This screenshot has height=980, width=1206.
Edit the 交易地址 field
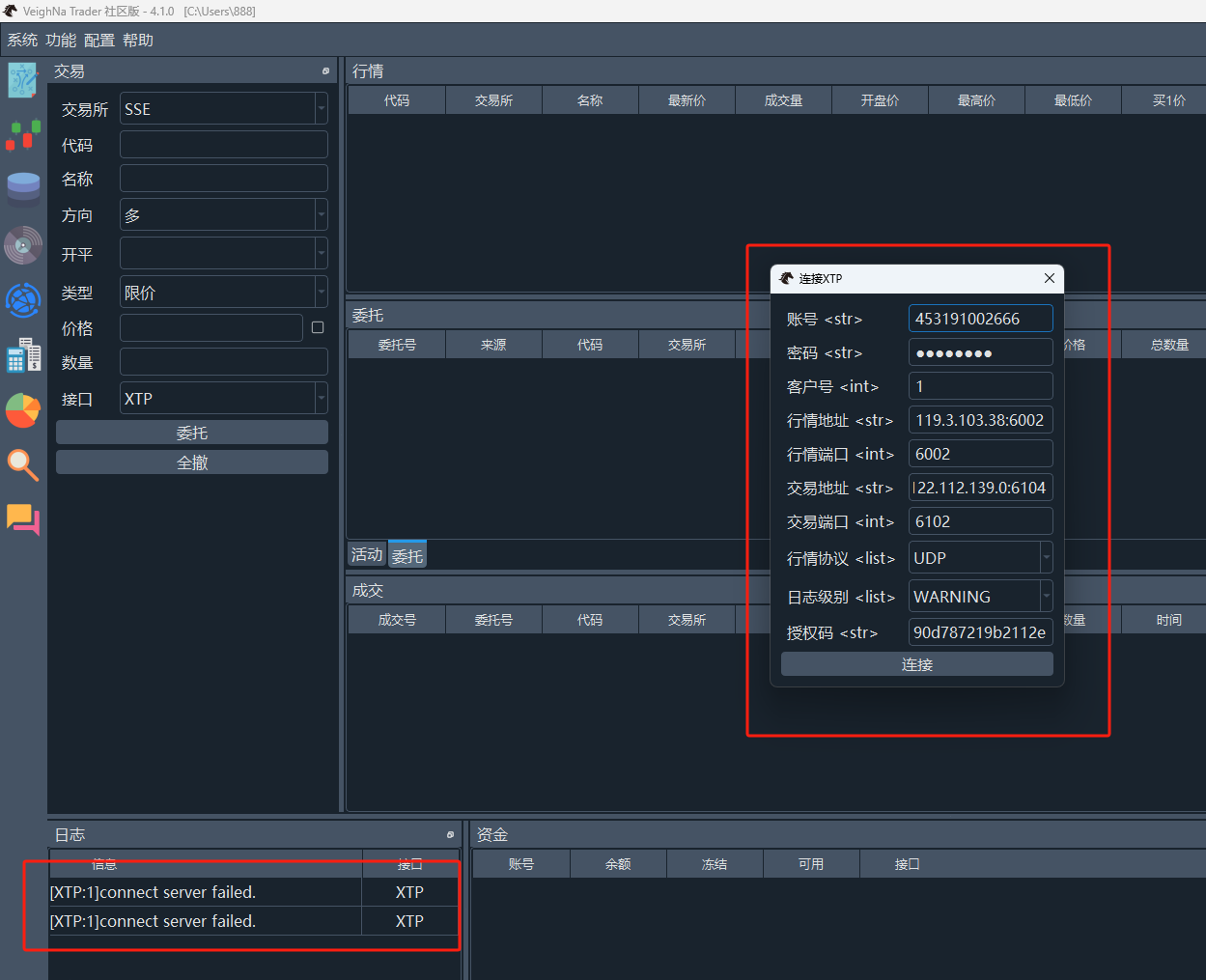click(981, 488)
